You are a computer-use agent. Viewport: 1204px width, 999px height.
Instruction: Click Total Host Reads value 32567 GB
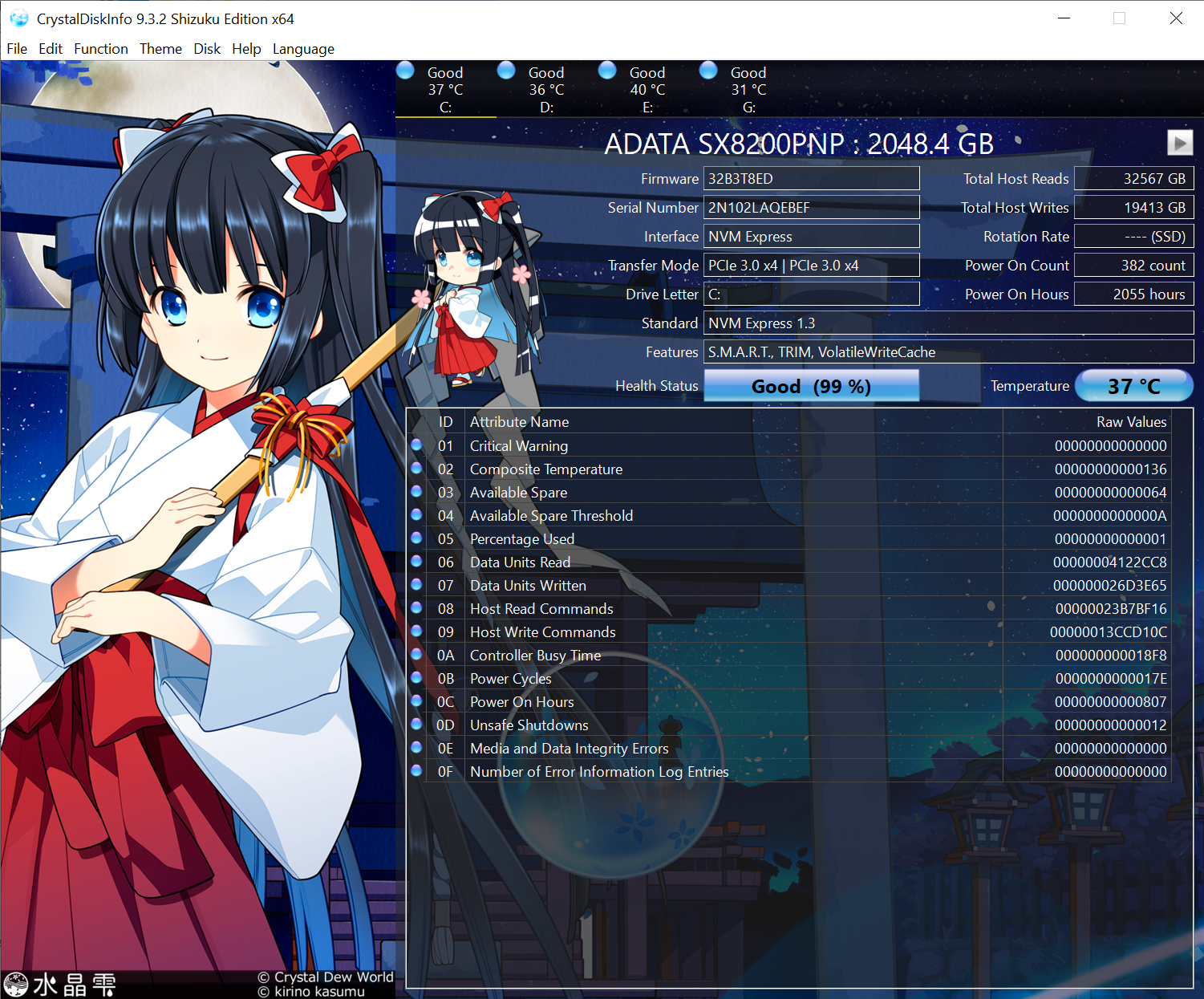coord(1133,178)
